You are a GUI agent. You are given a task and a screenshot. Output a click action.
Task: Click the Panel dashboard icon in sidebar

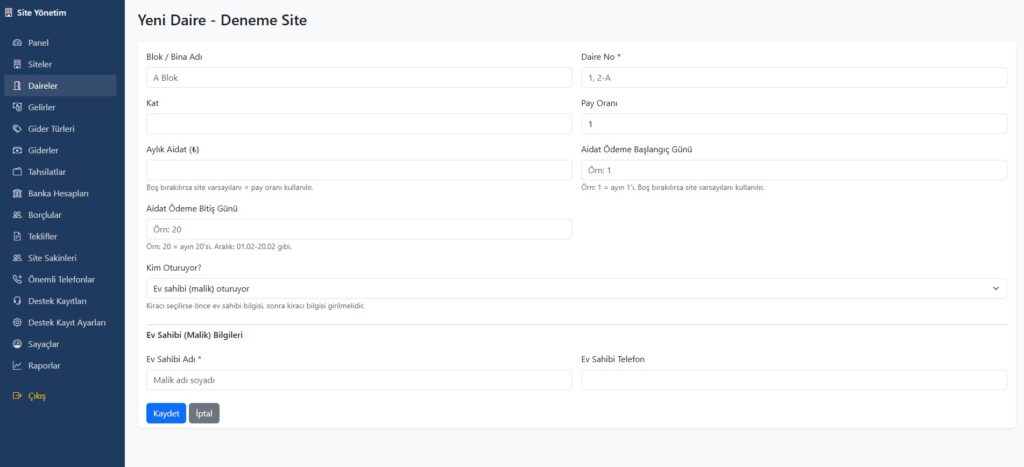(17, 43)
